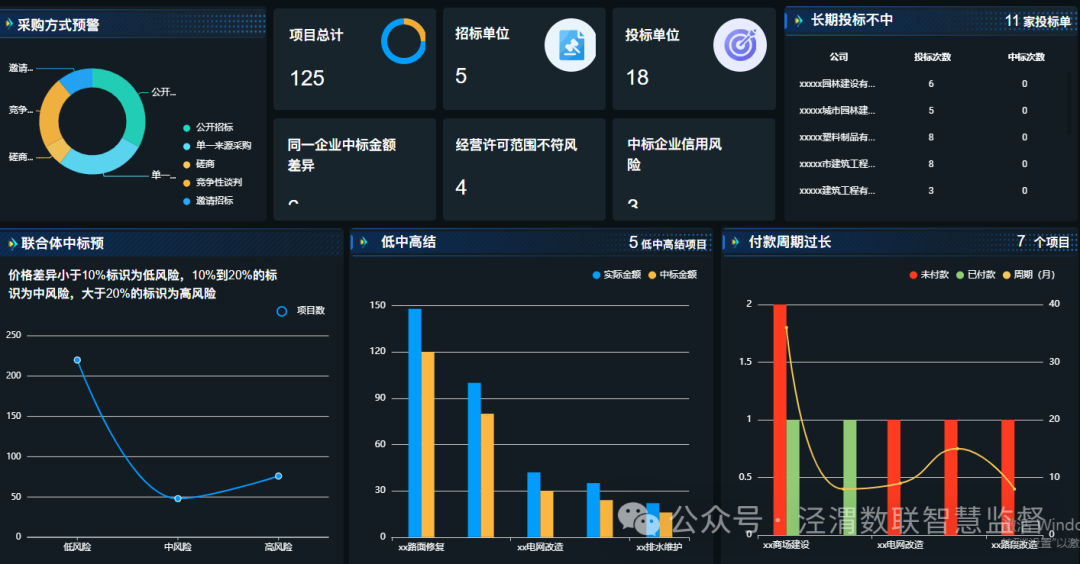Click the xx商场建设 axis label

(786, 545)
